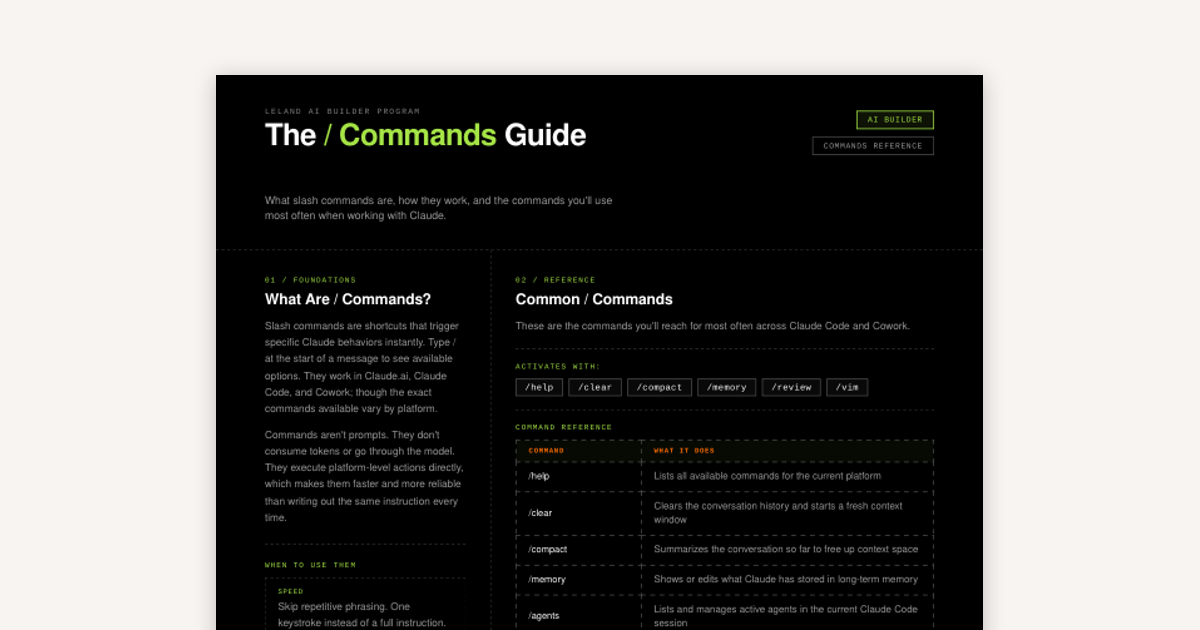Click the /help table row cell
This screenshot has width=1200, height=630.
(578, 476)
